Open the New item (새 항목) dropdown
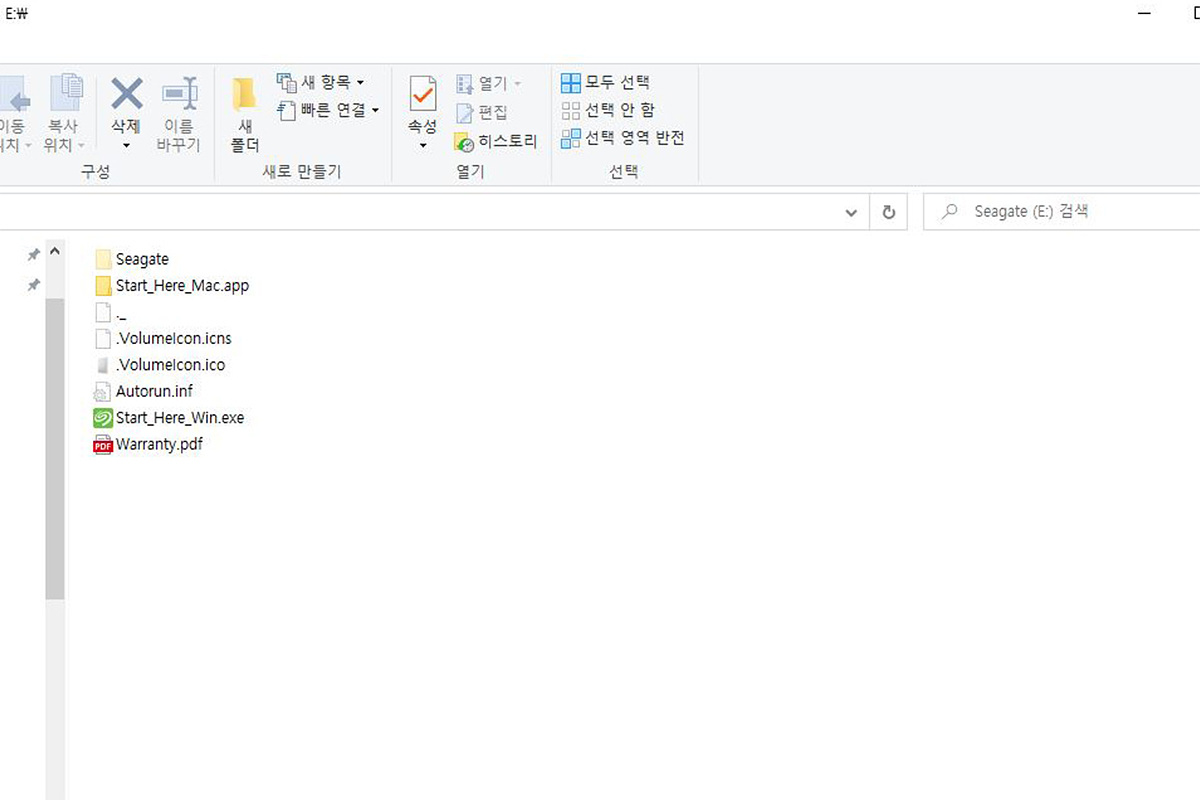This screenshot has height=800, width=1200. point(320,82)
